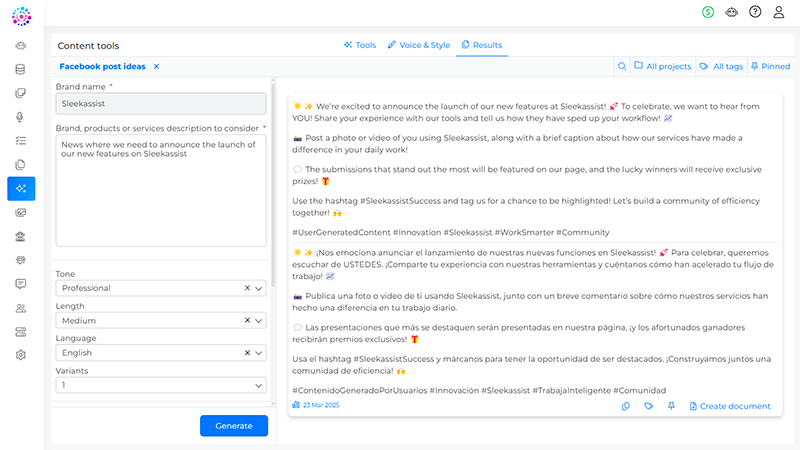800x450 pixels.
Task: Open the image gallery icon in sidebar
Action: point(21,213)
